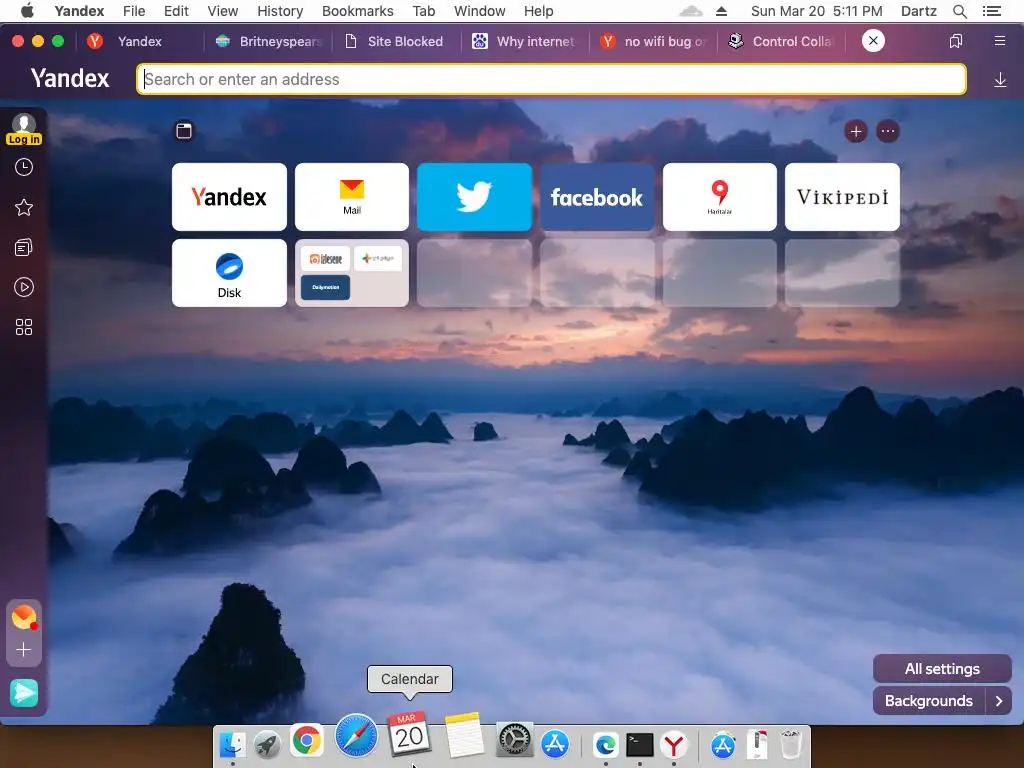Open the History menu

coord(280,11)
